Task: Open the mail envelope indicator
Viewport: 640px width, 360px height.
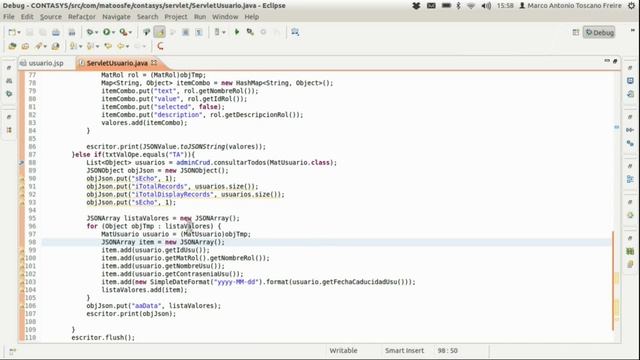Action: point(431,6)
